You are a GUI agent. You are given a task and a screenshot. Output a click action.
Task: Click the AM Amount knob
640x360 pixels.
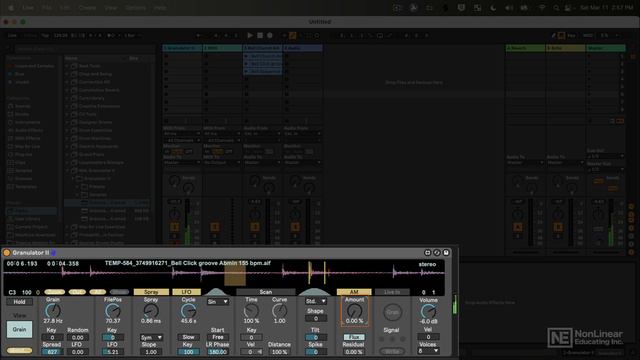pos(354,311)
